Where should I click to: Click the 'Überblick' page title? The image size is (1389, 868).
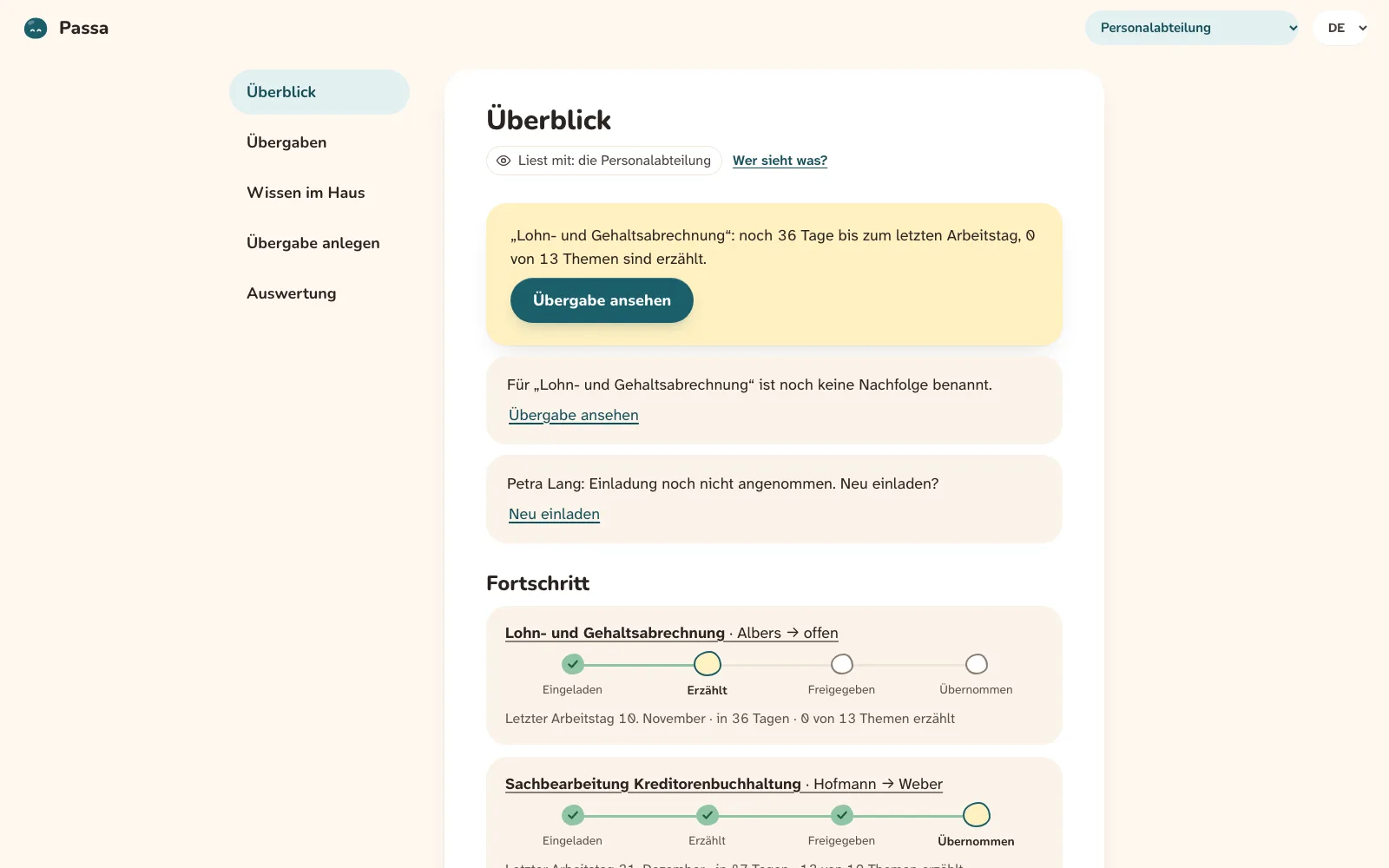[x=549, y=120]
